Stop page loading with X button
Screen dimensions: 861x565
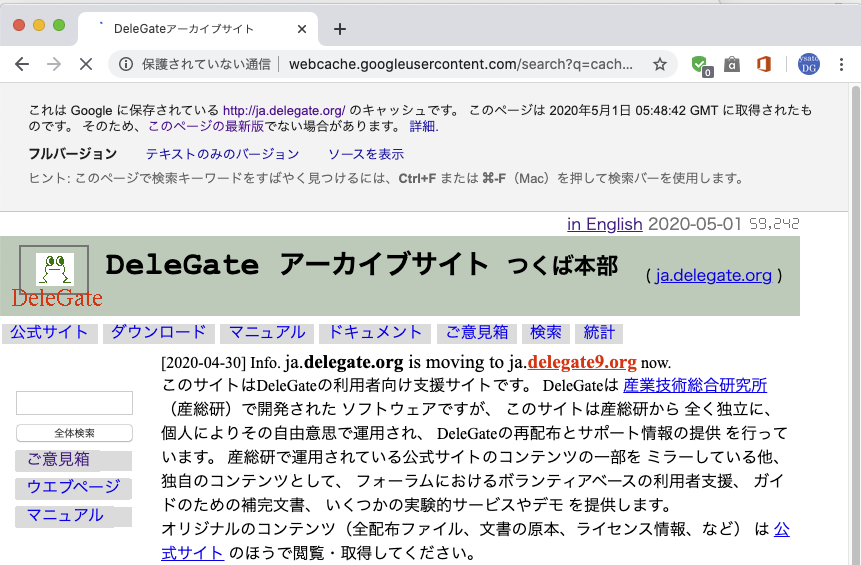[x=85, y=64]
